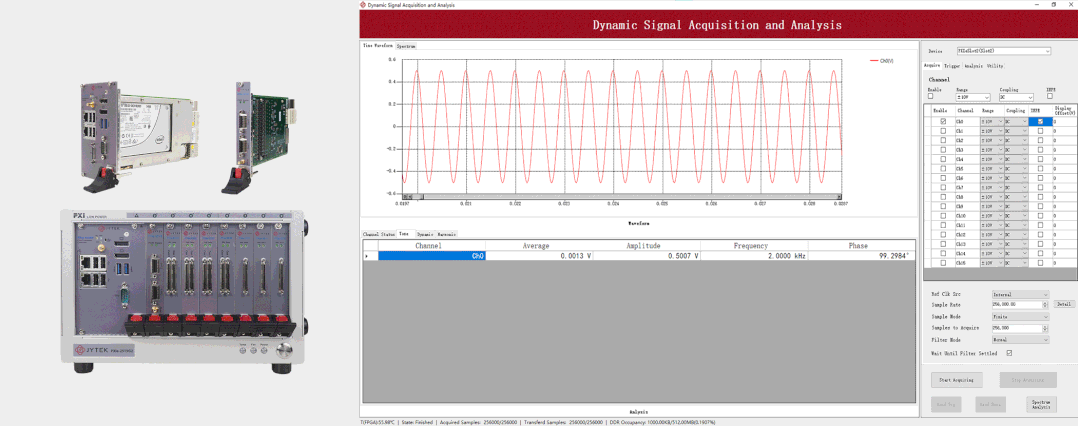This screenshot has width=1078, height=426.
Task: Check IEPE for channel Ch10
Action: click(x=1040, y=216)
